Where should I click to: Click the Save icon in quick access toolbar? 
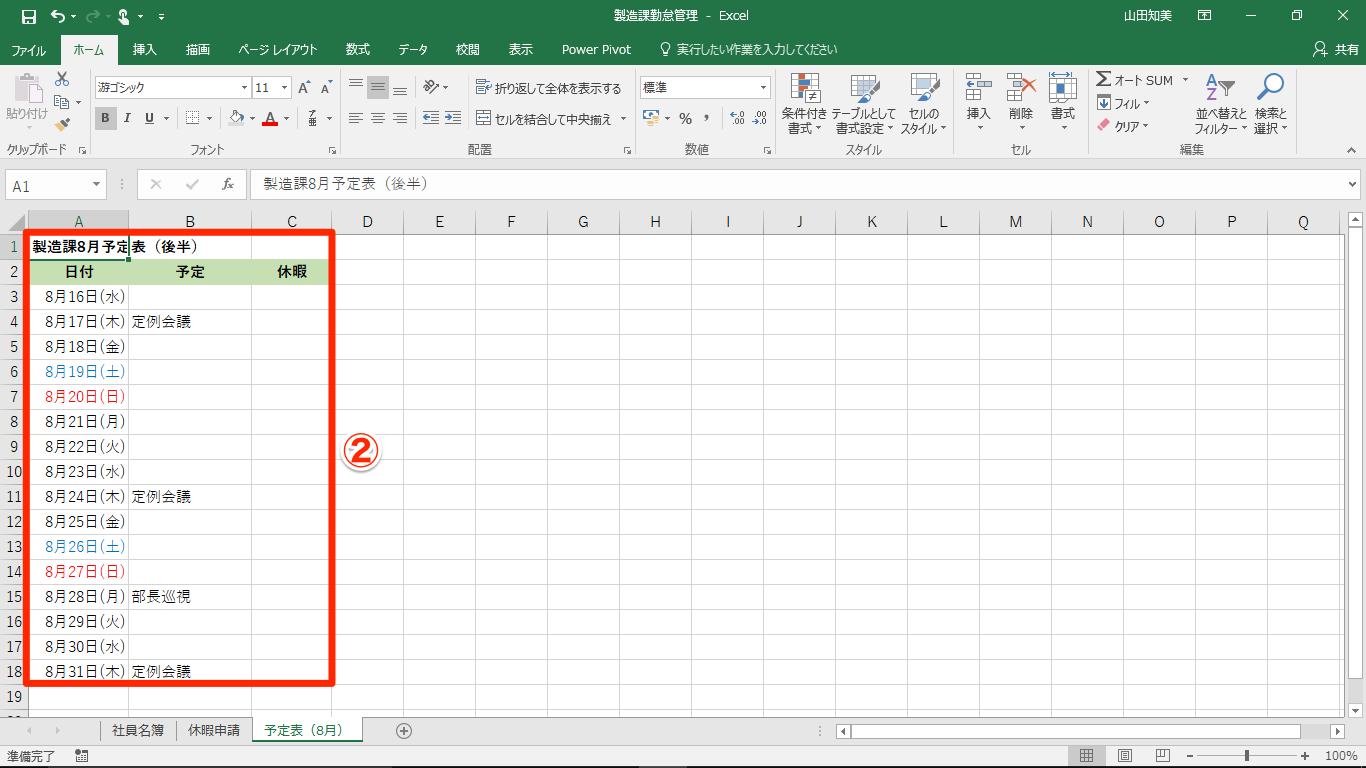coord(28,16)
